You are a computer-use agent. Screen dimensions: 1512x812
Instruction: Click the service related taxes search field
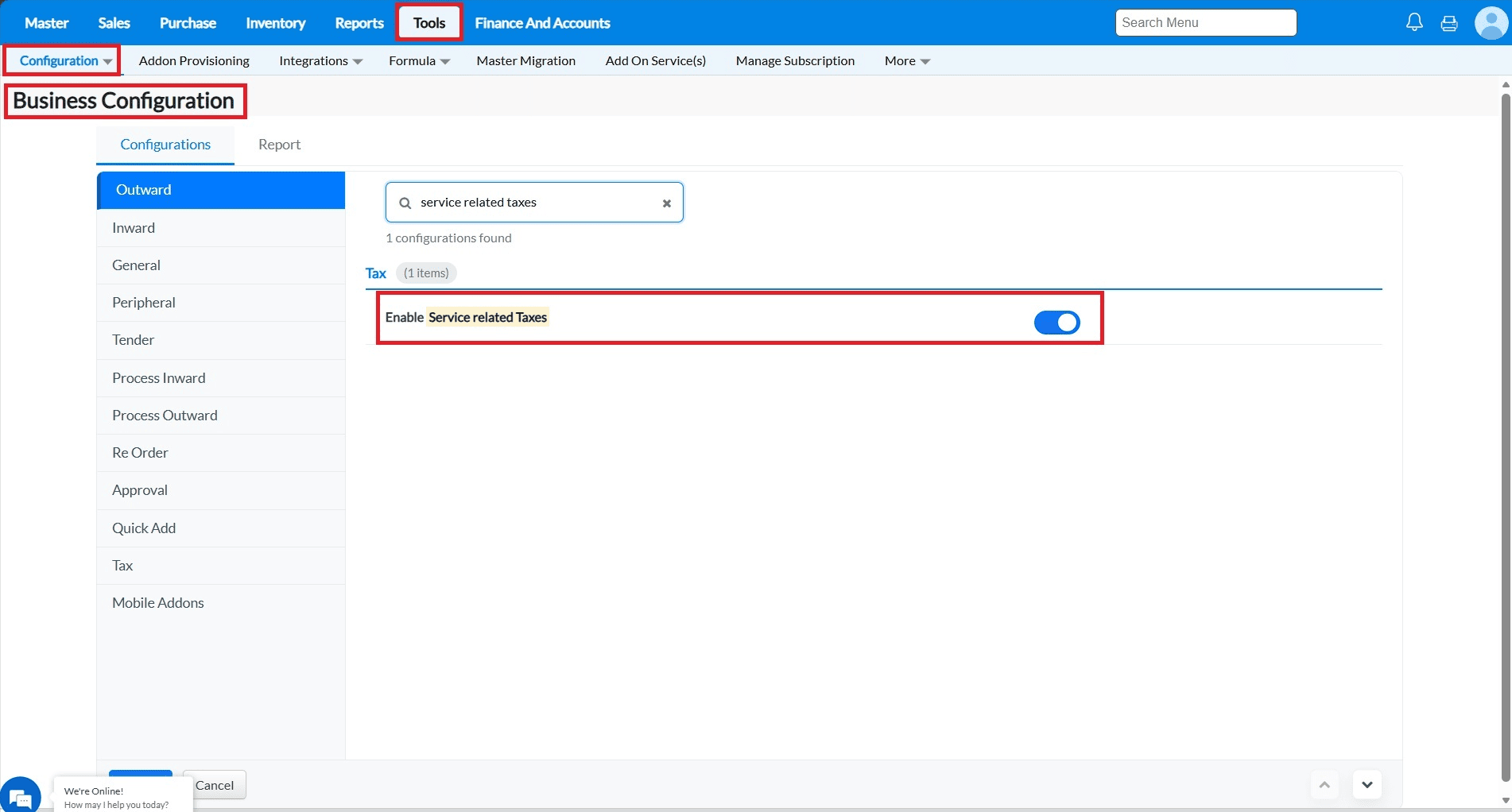534,203
